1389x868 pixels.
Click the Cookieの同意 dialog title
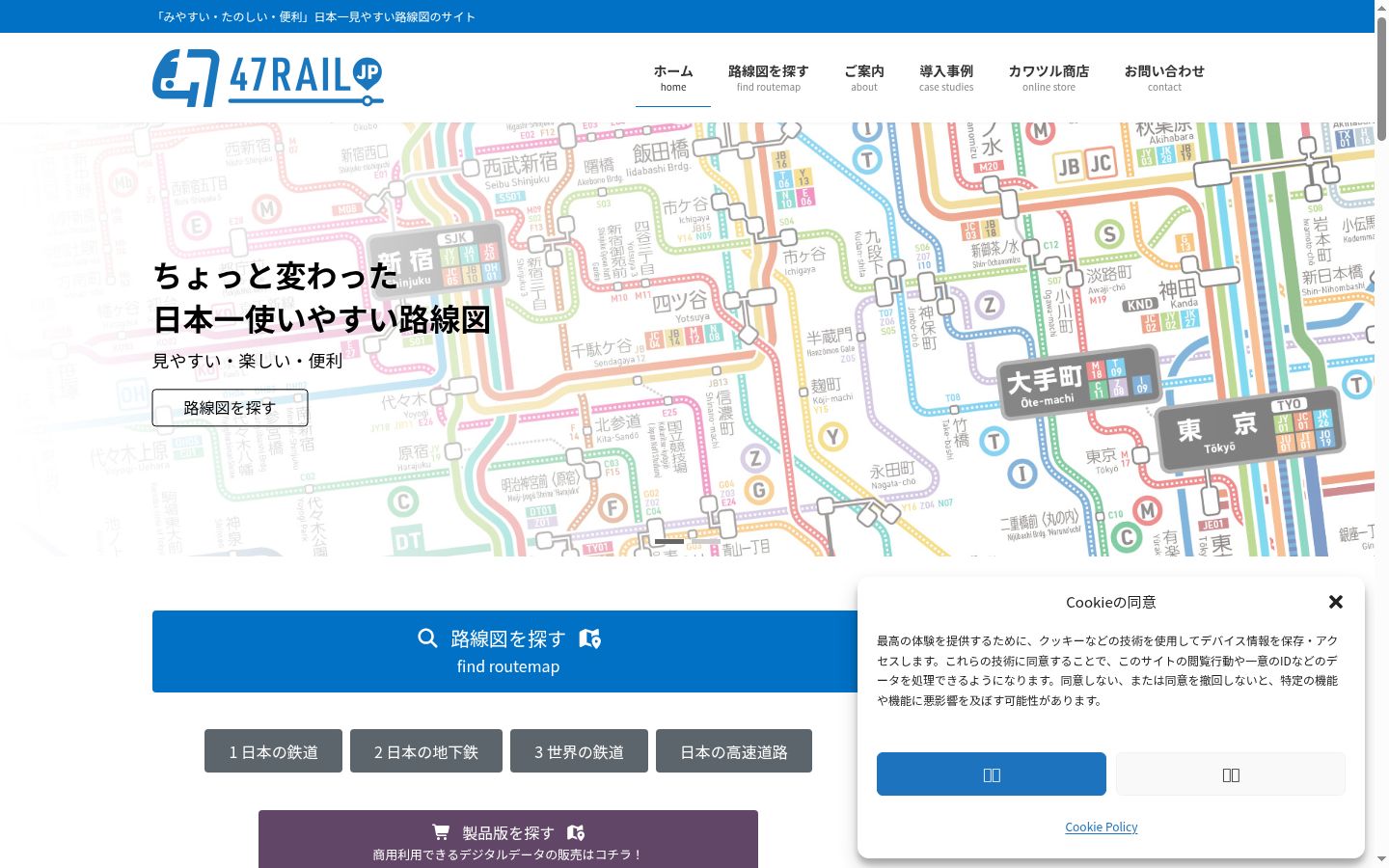(1110, 602)
